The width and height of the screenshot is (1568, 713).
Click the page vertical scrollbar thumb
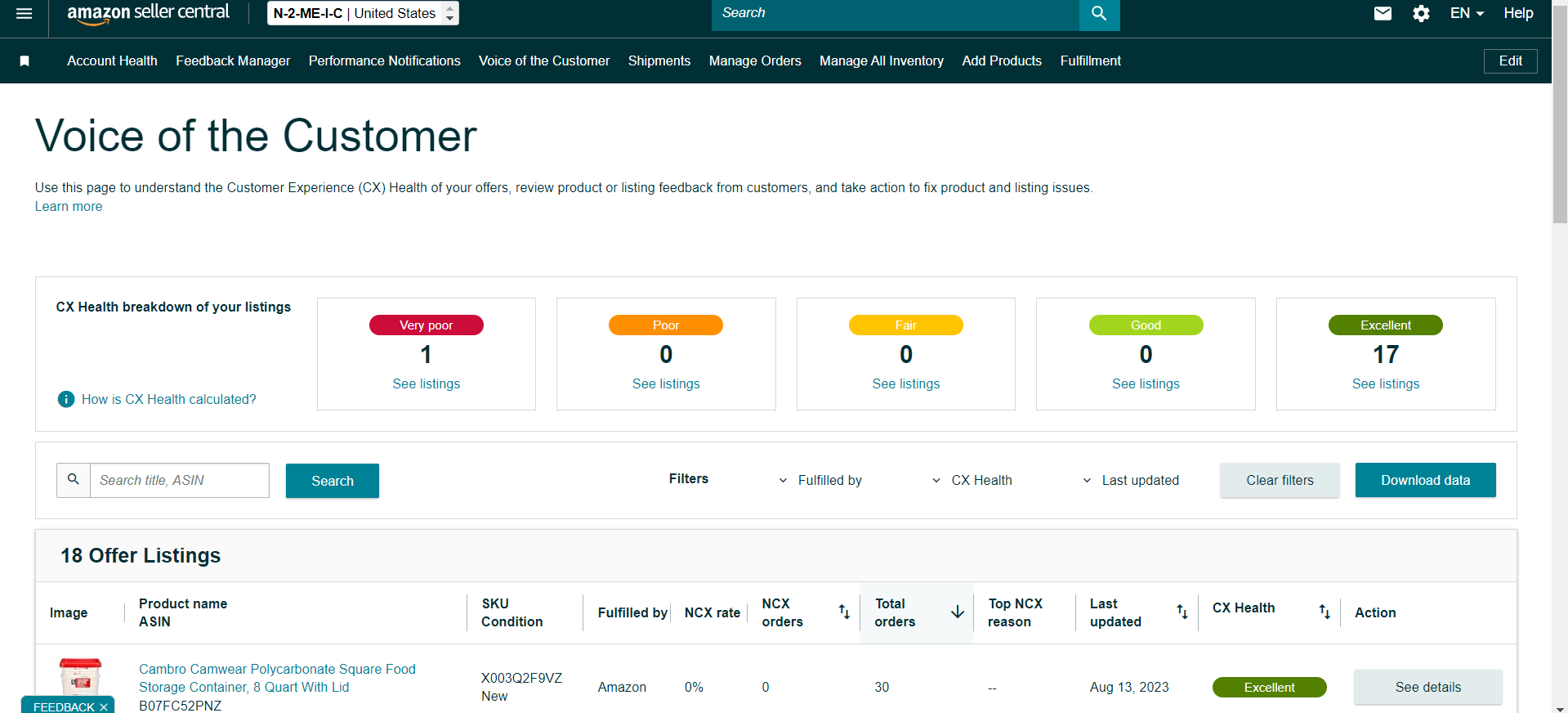point(1560,114)
